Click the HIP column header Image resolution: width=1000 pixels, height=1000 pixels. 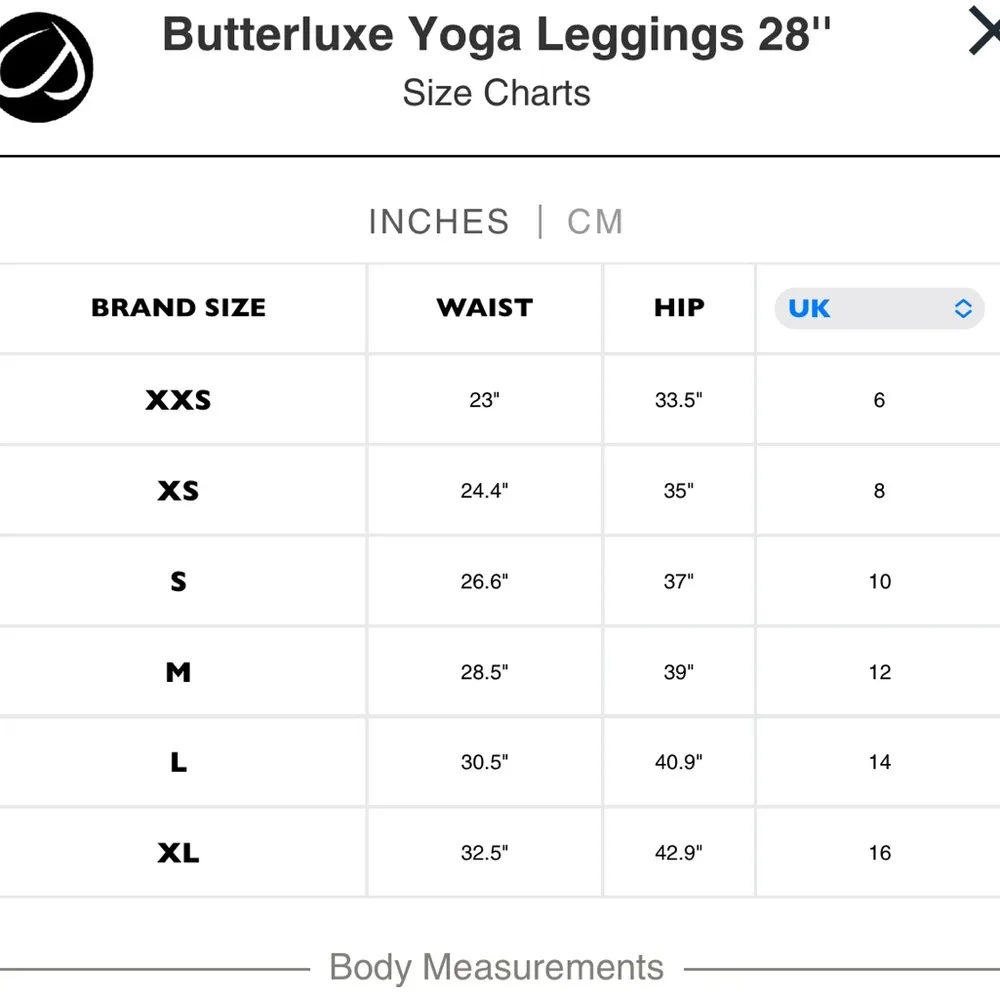pos(678,308)
